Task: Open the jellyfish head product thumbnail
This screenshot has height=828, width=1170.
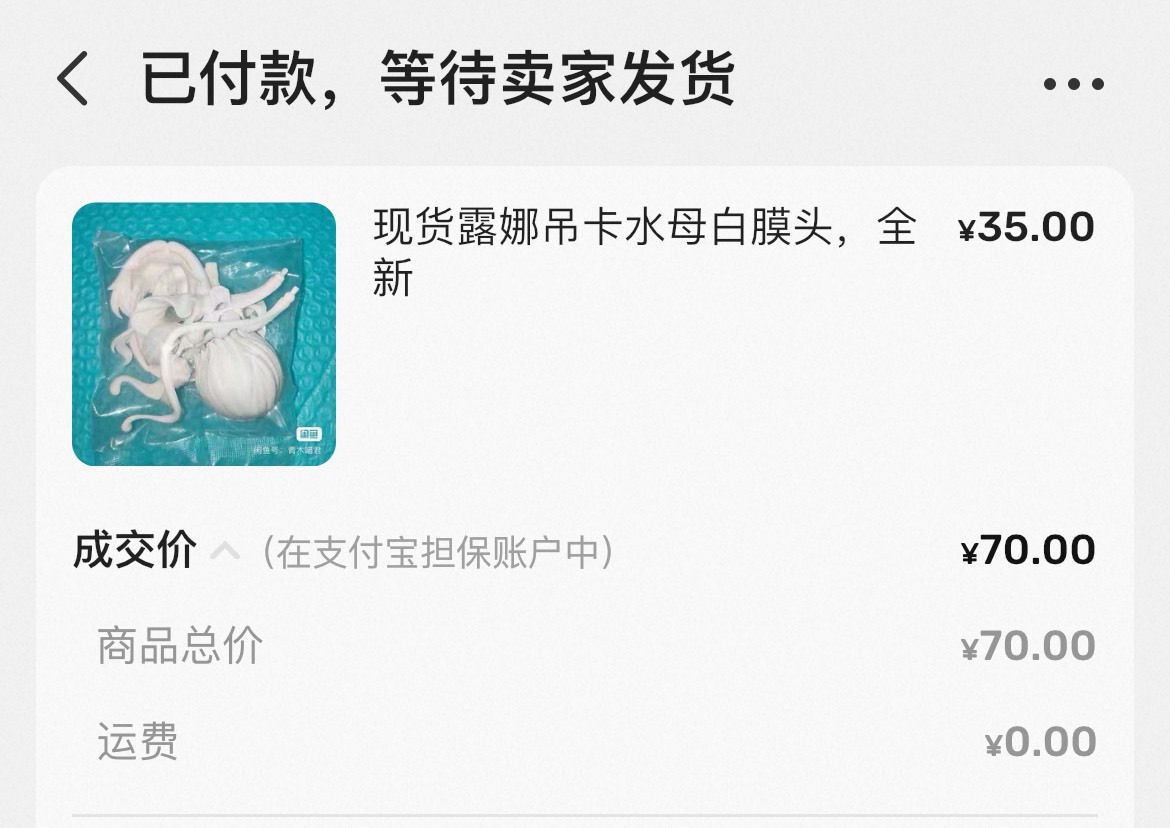Action: (204, 333)
